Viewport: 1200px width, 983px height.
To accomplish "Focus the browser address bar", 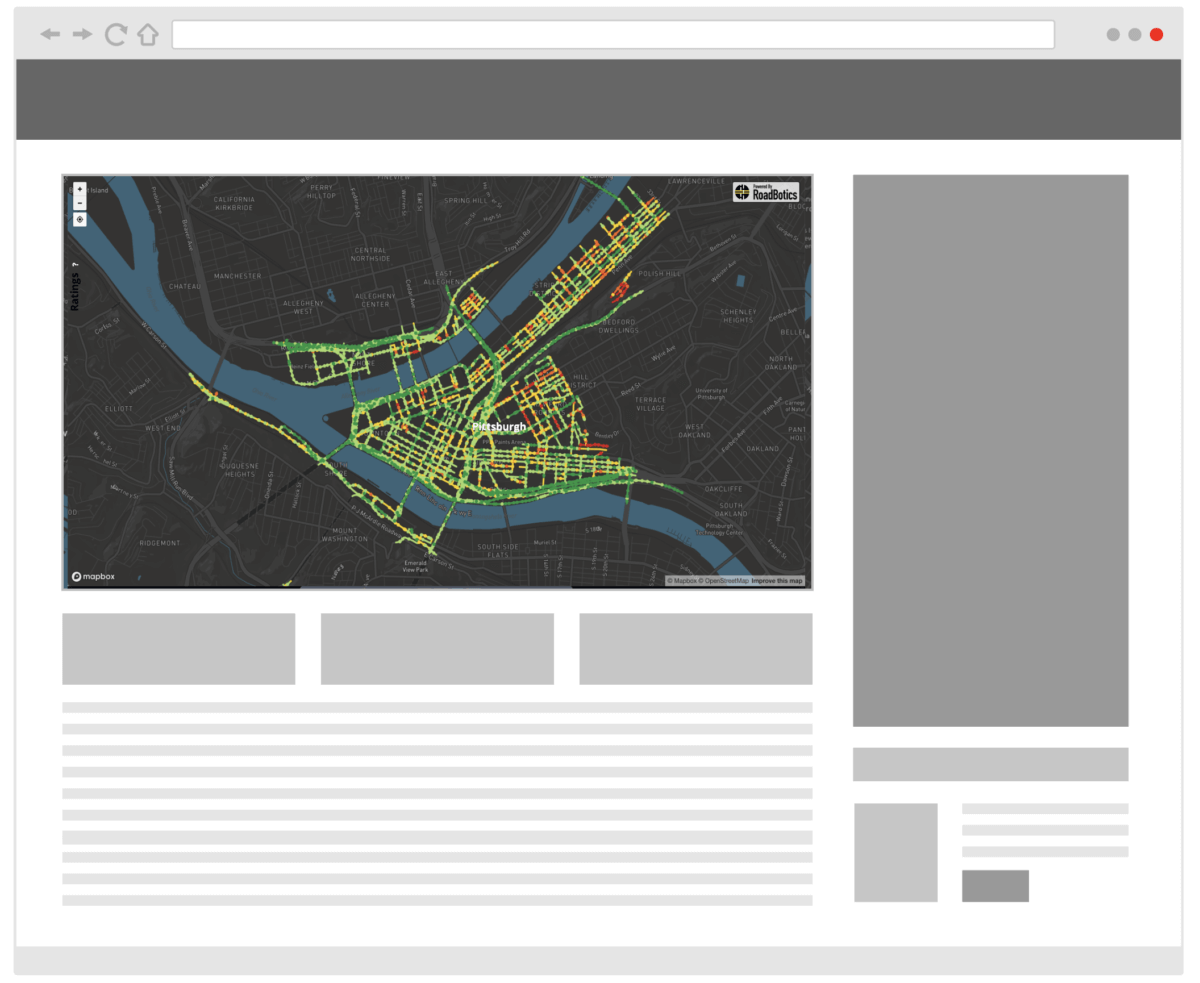I will click(613, 34).
